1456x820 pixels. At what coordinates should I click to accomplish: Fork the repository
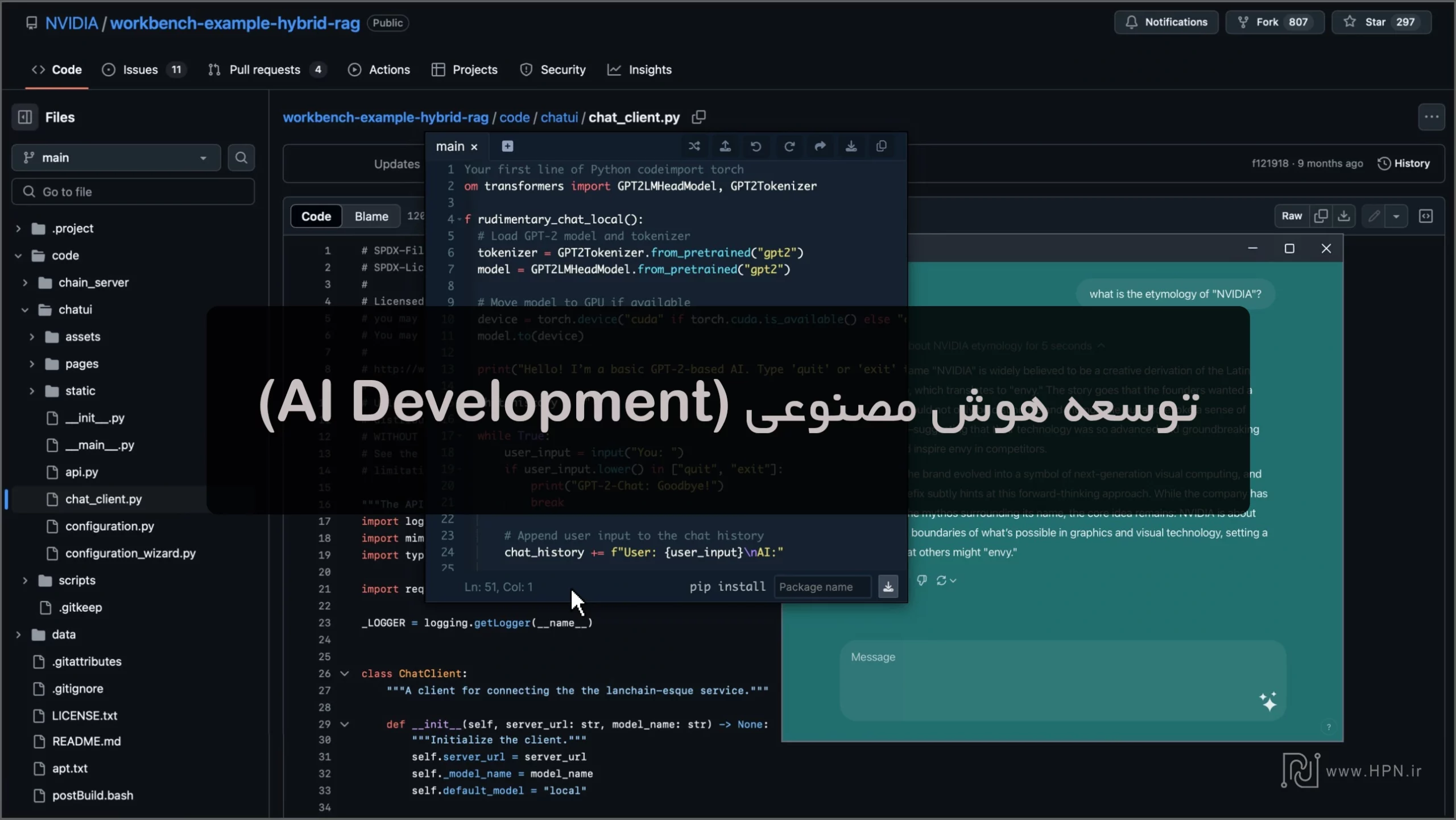pos(1275,22)
